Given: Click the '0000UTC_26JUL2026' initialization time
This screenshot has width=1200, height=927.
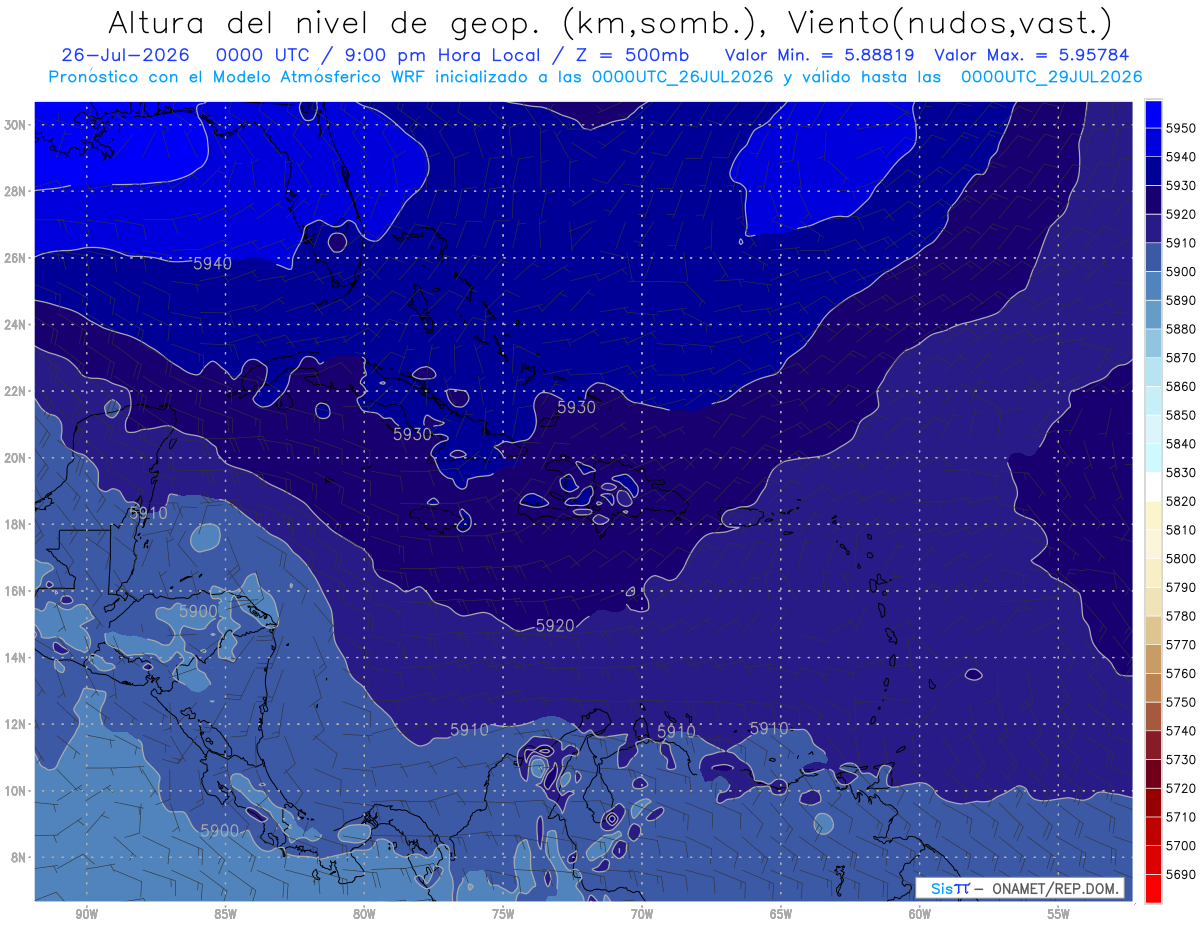Looking at the screenshot, I should [682, 77].
